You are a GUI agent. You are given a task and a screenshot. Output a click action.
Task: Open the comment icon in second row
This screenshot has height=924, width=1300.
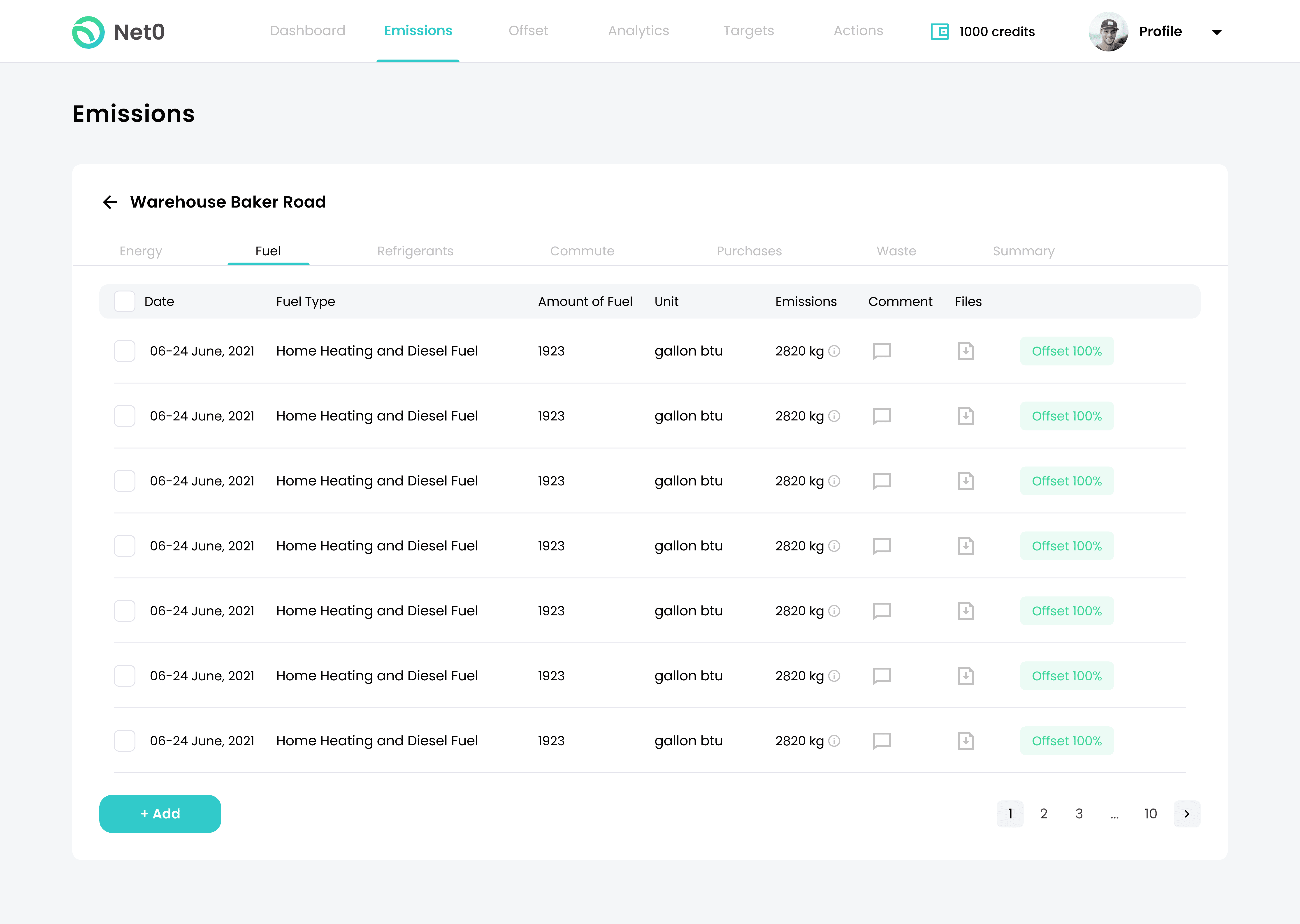click(882, 416)
